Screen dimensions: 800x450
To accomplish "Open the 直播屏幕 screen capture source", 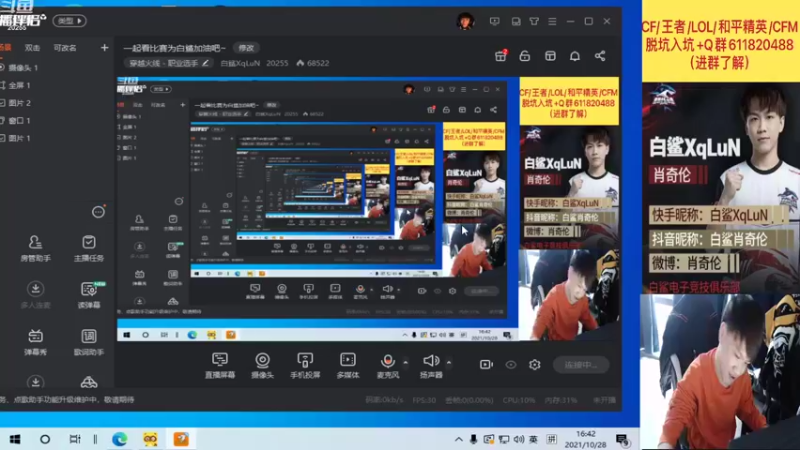I will click(x=220, y=365).
